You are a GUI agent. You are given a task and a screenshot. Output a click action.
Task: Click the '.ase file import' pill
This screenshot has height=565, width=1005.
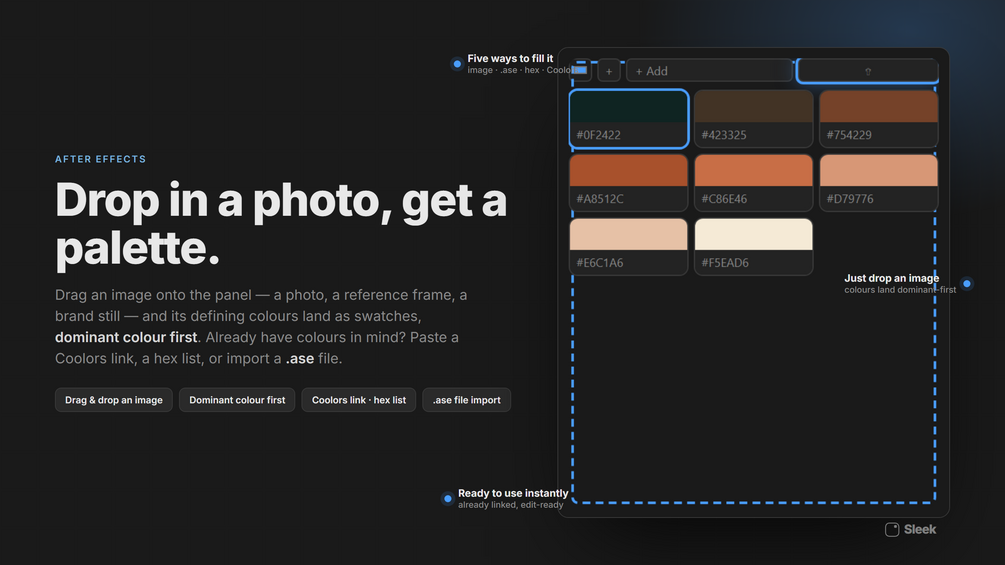pos(467,400)
